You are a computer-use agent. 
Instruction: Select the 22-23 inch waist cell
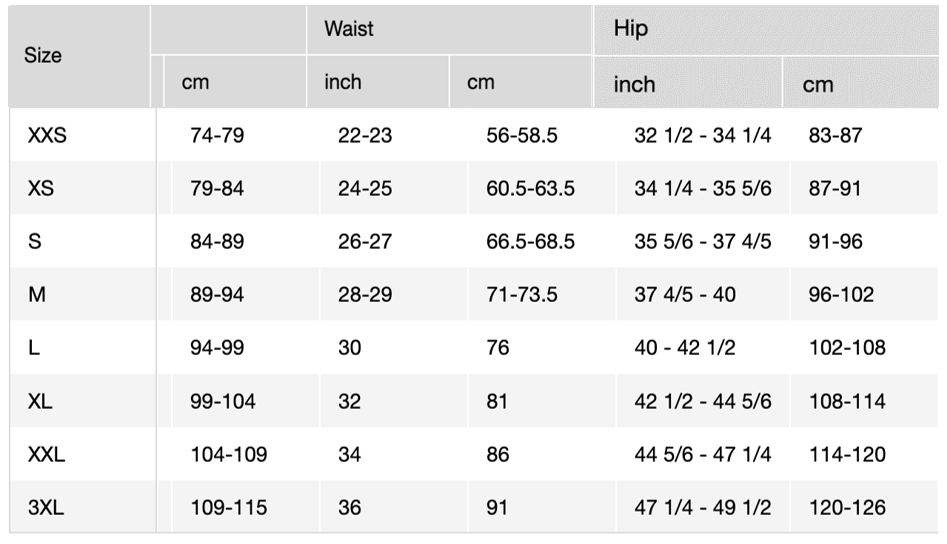click(365, 135)
